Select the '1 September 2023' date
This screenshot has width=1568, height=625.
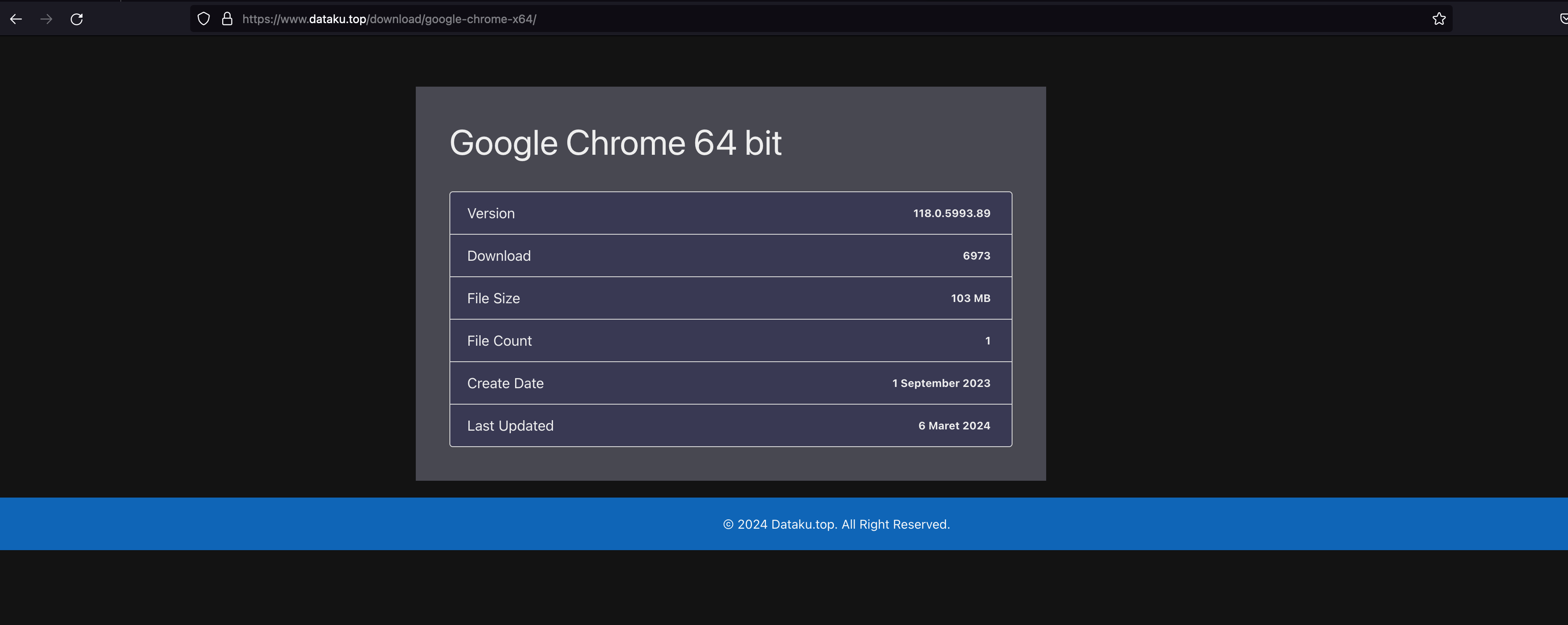pos(941,384)
